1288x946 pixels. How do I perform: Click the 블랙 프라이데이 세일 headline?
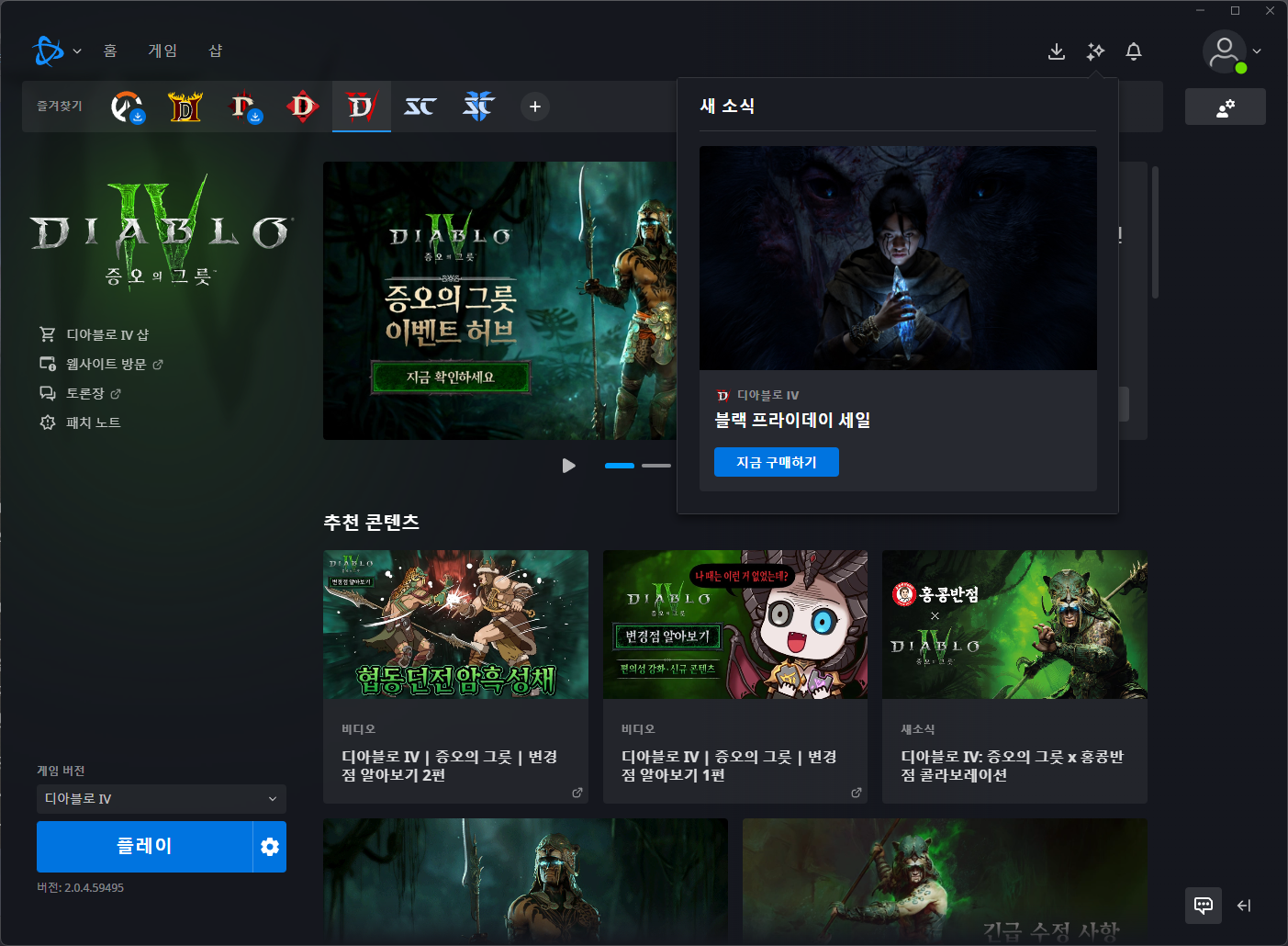tap(793, 420)
